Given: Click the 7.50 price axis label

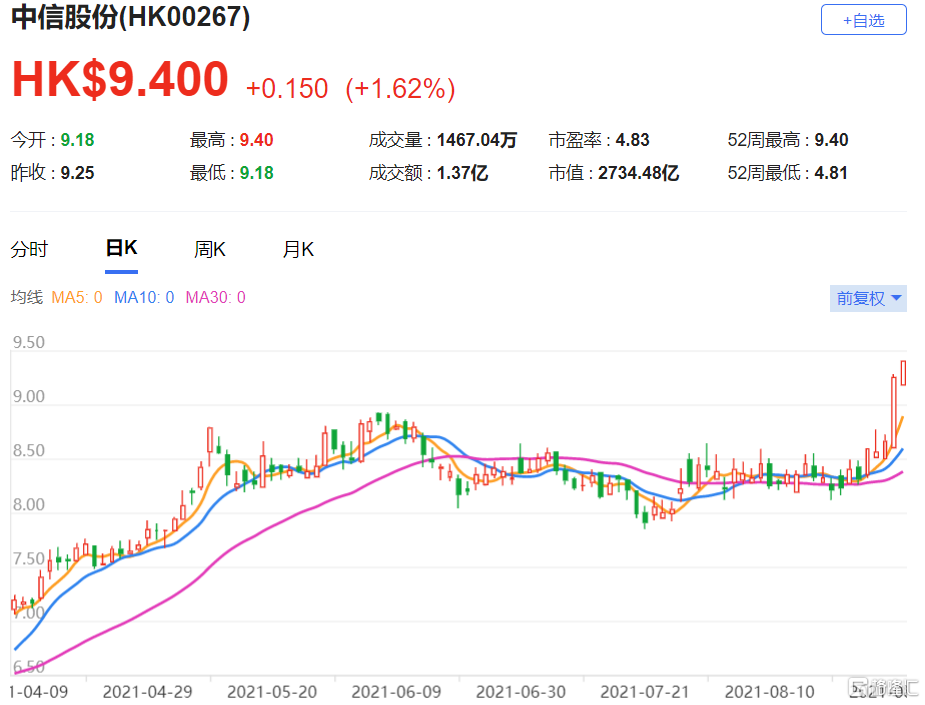Looking at the screenshot, I should (29, 559).
